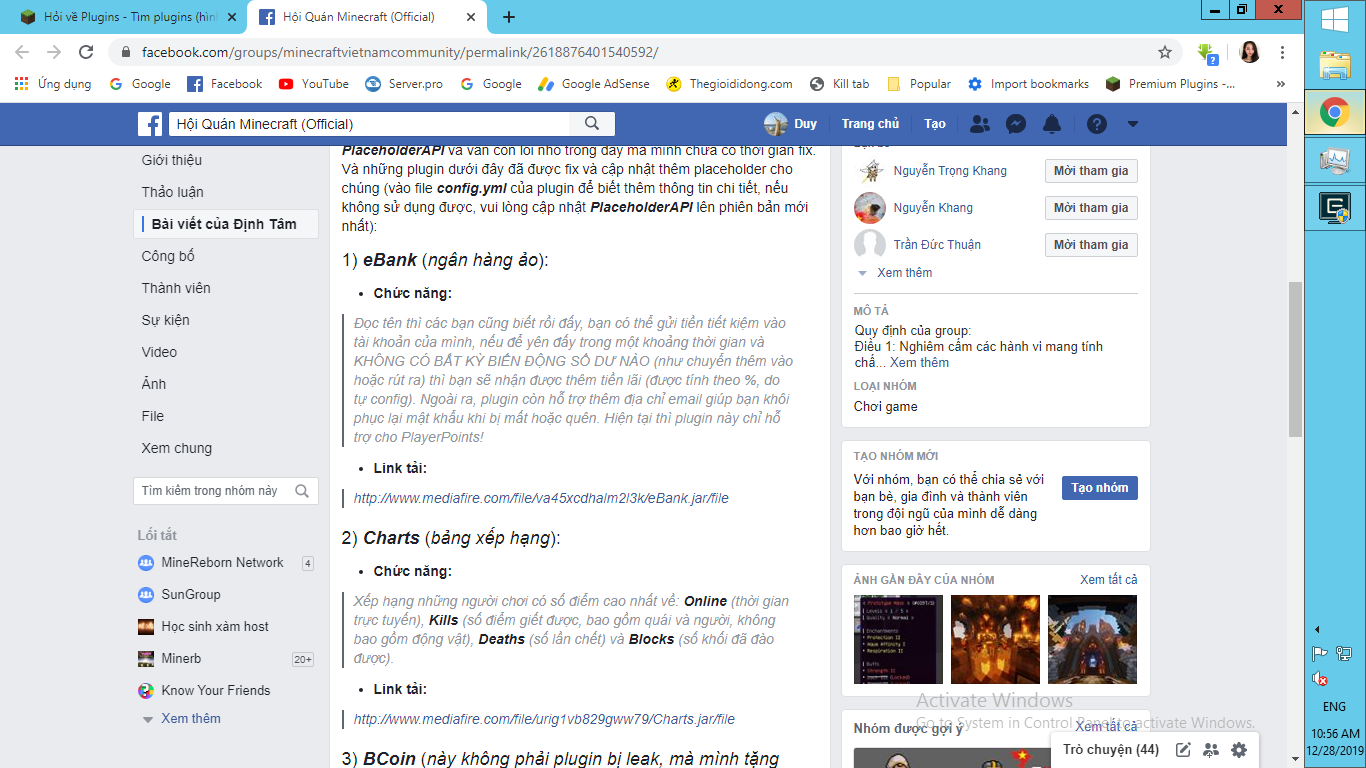Image resolution: width=1366 pixels, height=768 pixels.
Task: Click the friend requests icon
Action: 980,124
